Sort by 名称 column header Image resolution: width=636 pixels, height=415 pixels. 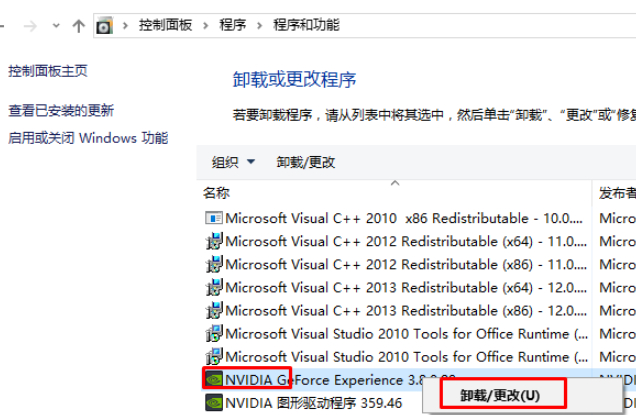(216, 193)
